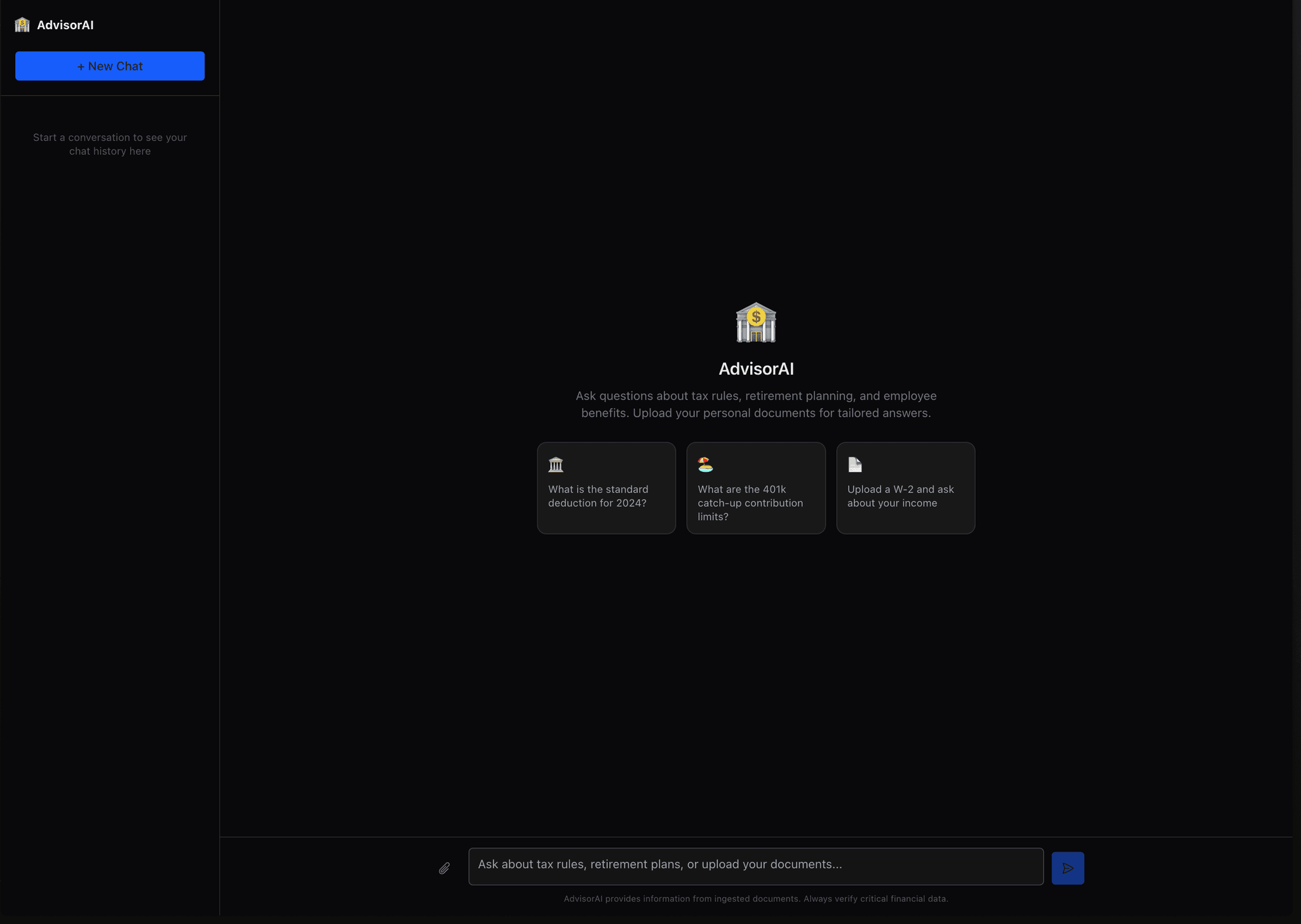Select the "What is the standard deduction for 2024?" card
Image resolution: width=1301 pixels, height=924 pixels.
pyautogui.click(x=605, y=488)
